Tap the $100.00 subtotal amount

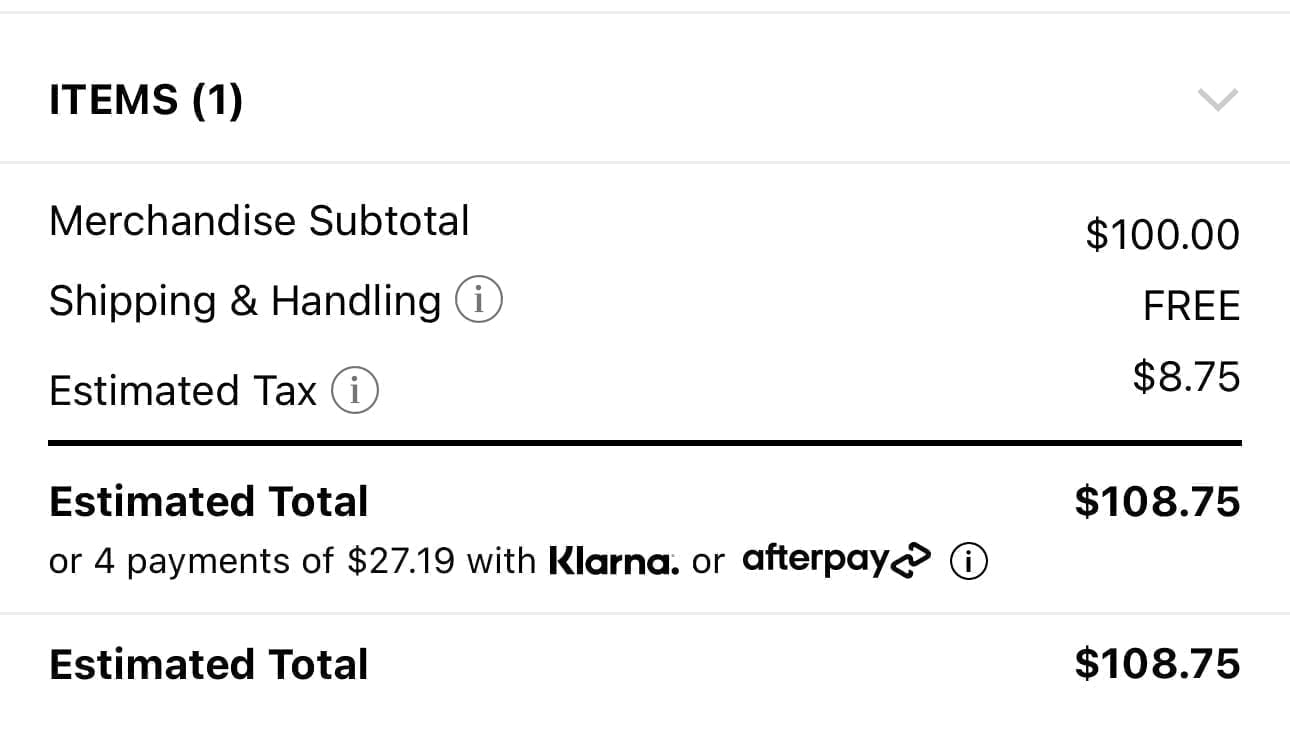[1163, 235]
